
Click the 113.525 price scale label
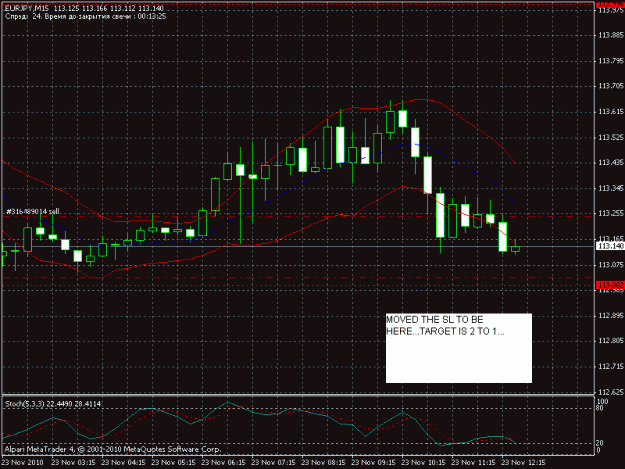pos(611,137)
